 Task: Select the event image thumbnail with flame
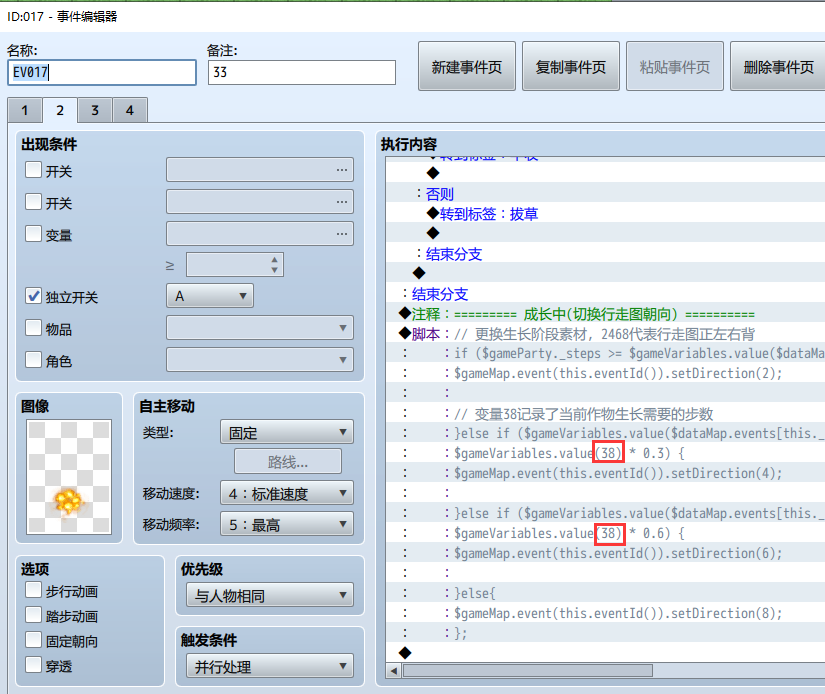(69, 477)
